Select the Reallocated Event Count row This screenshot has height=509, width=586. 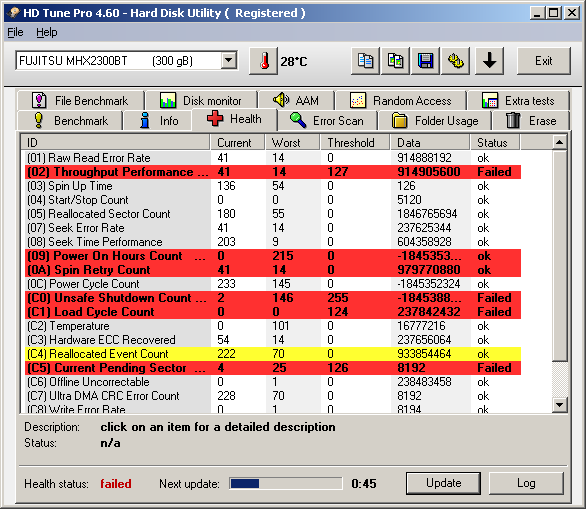[x=272, y=354]
